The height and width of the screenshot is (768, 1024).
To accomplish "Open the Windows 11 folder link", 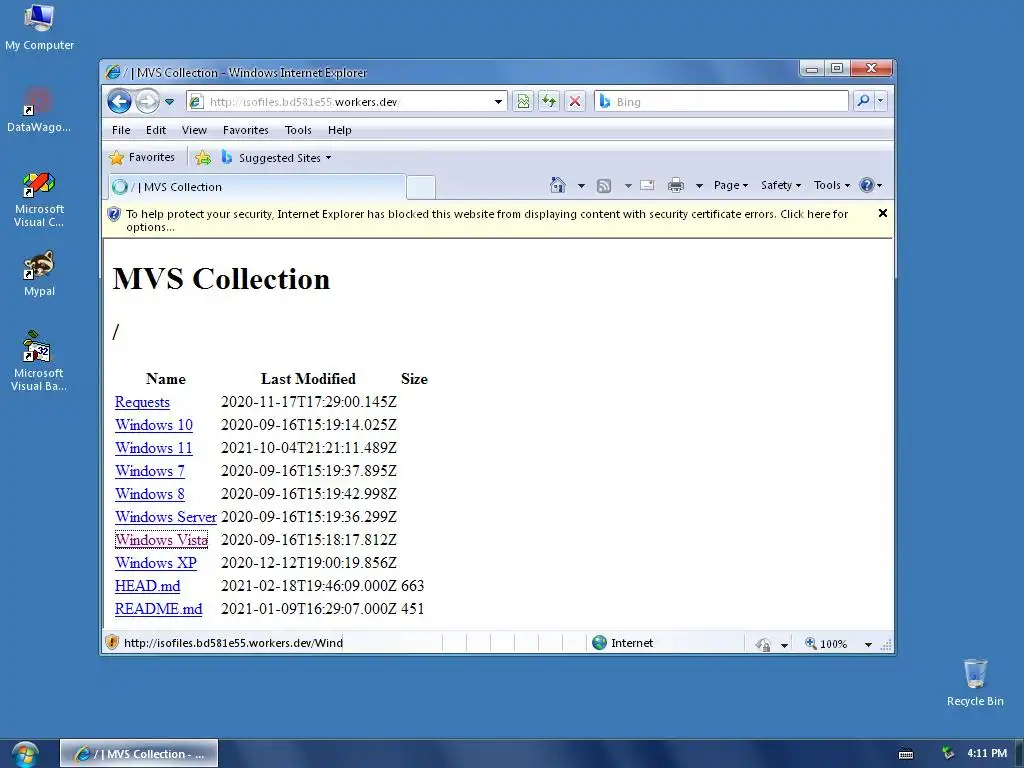I will 154,448.
